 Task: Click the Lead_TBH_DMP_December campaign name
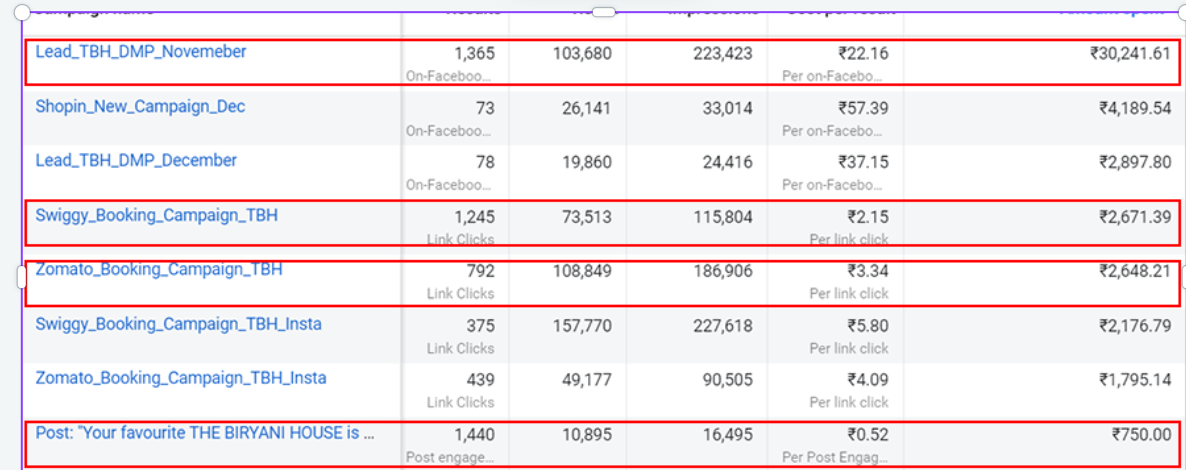(x=136, y=161)
